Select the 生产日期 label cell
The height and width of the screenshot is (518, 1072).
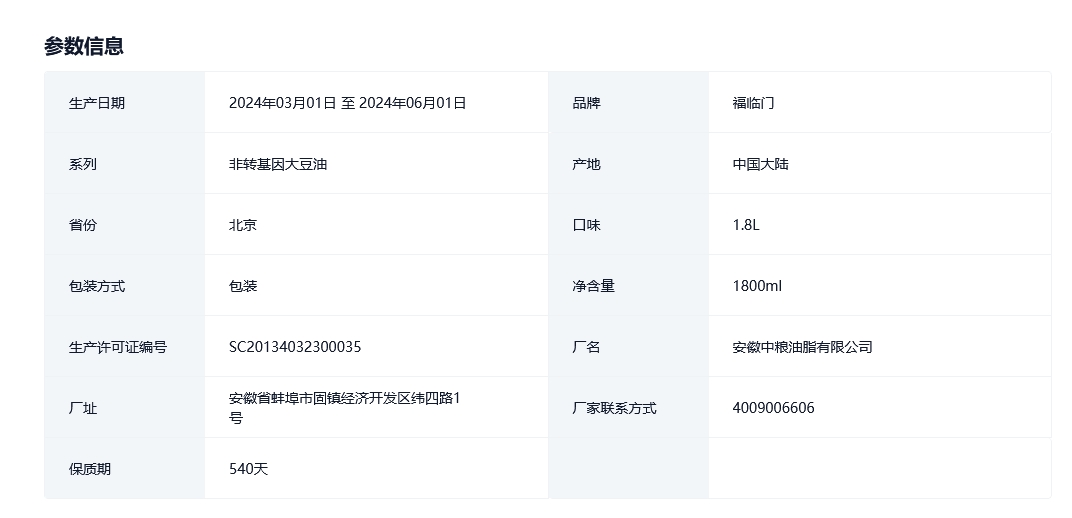124,103
